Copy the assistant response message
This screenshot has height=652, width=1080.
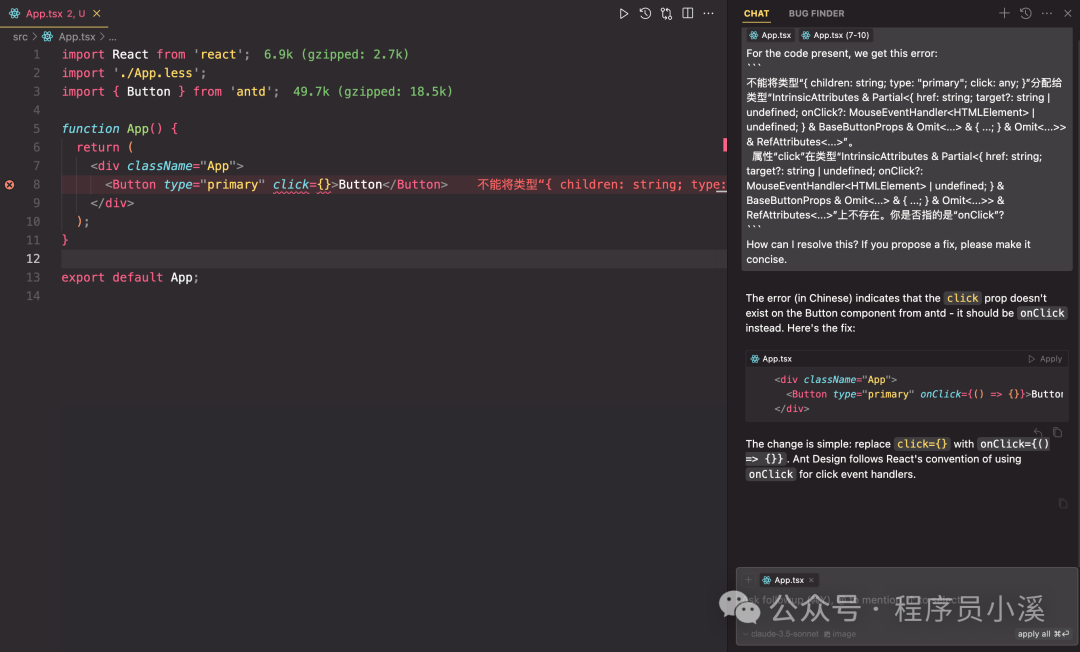point(1063,504)
